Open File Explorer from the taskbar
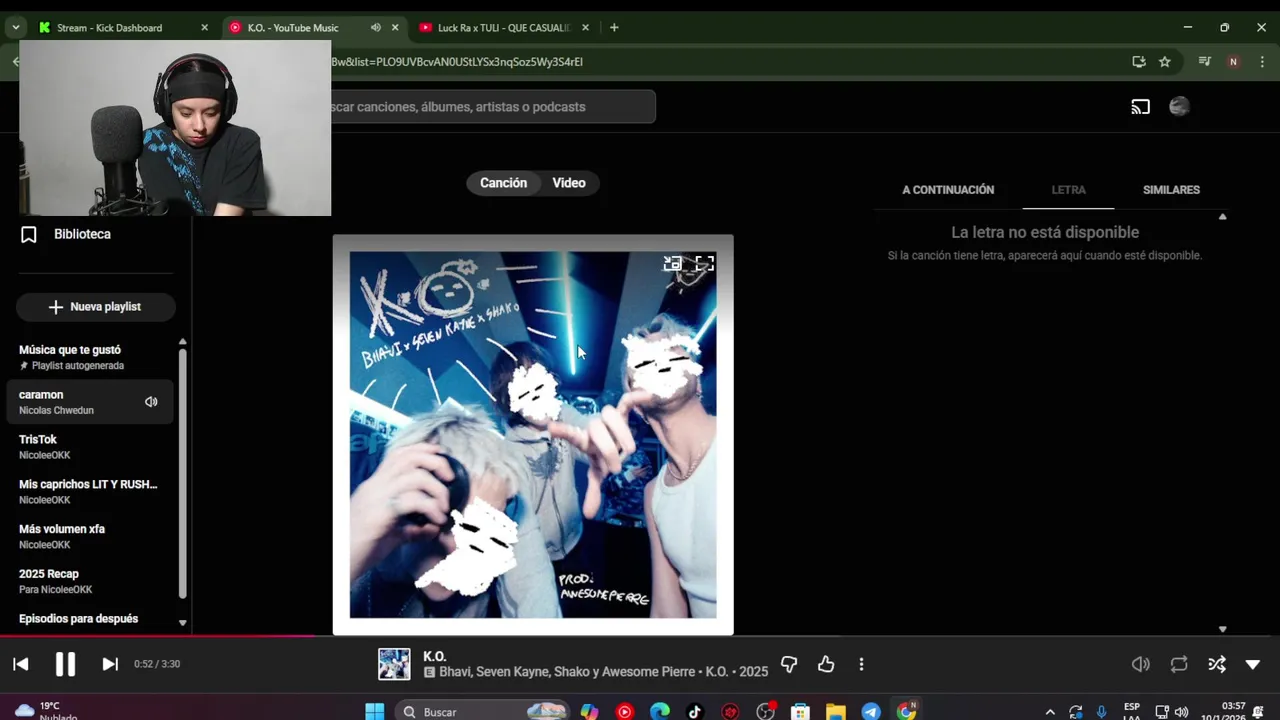 pyautogui.click(x=836, y=712)
